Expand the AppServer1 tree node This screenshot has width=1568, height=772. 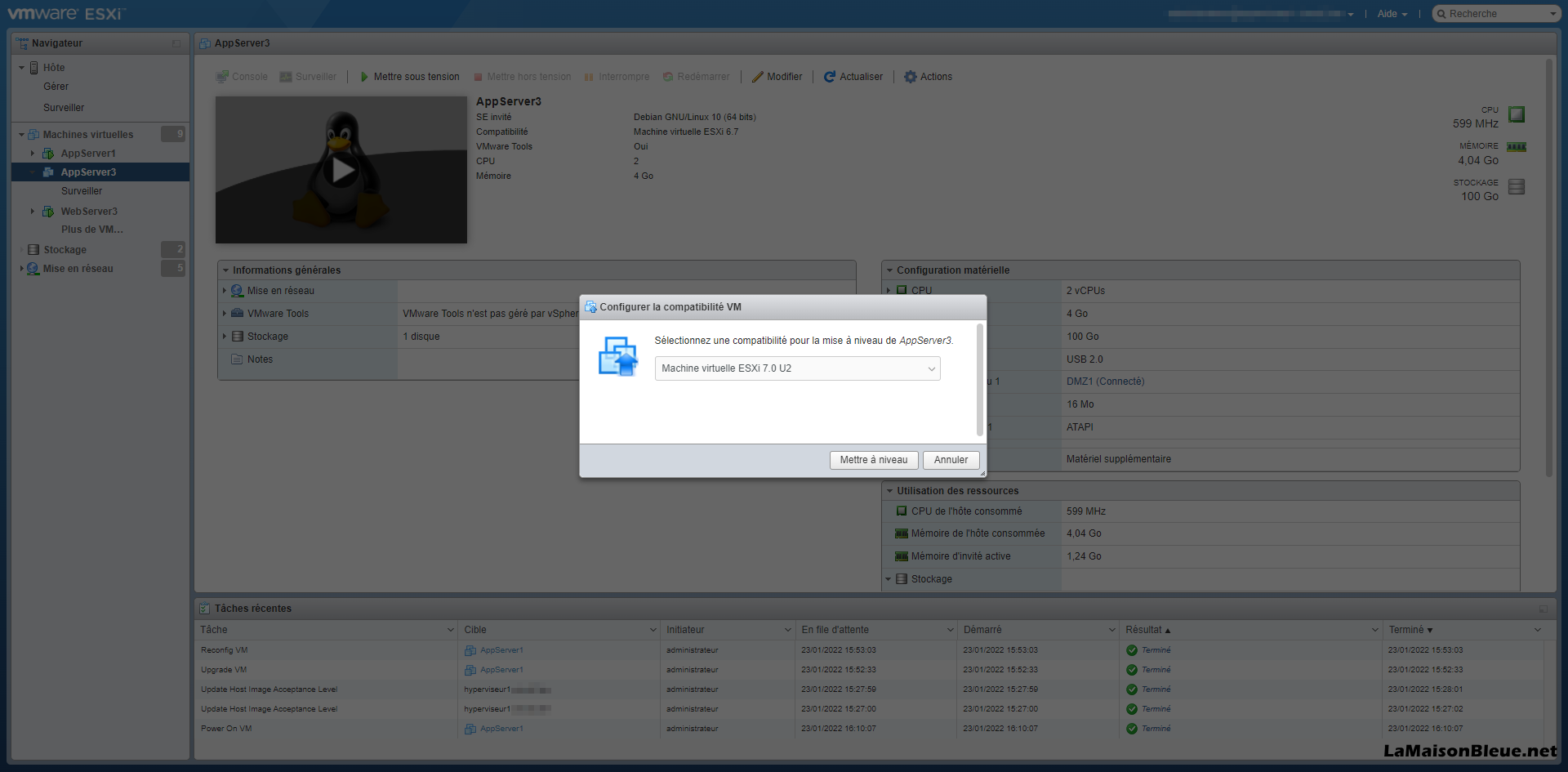[32, 154]
